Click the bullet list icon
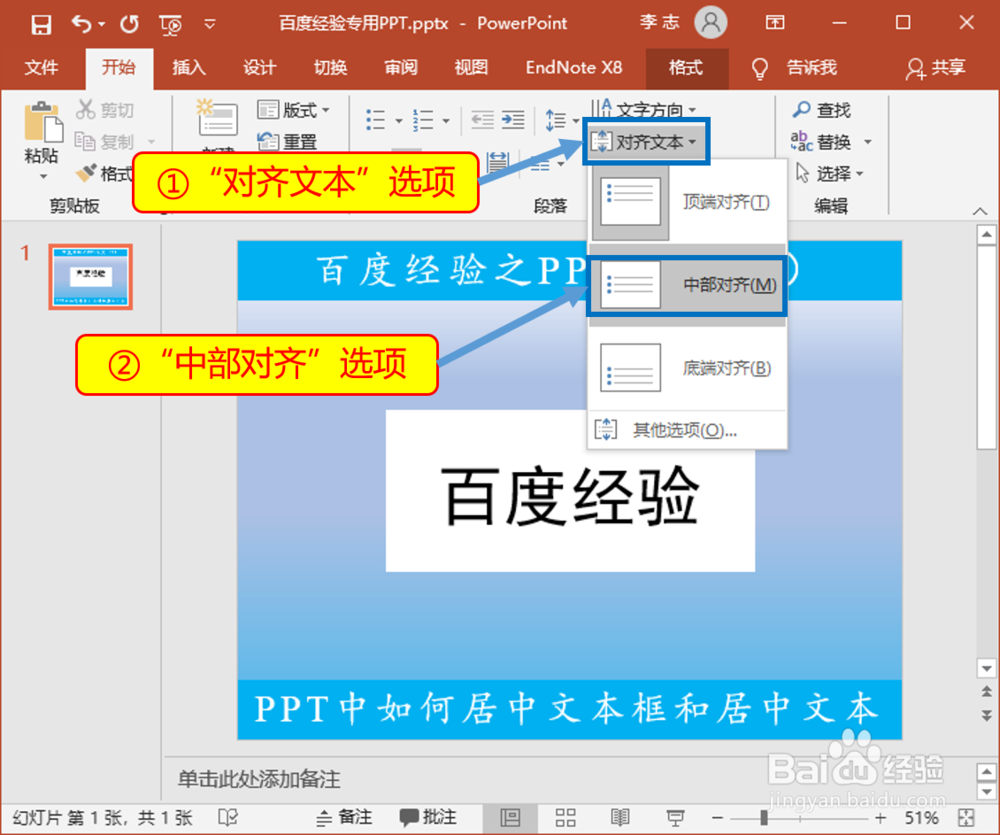The image size is (1000, 835). (376, 119)
